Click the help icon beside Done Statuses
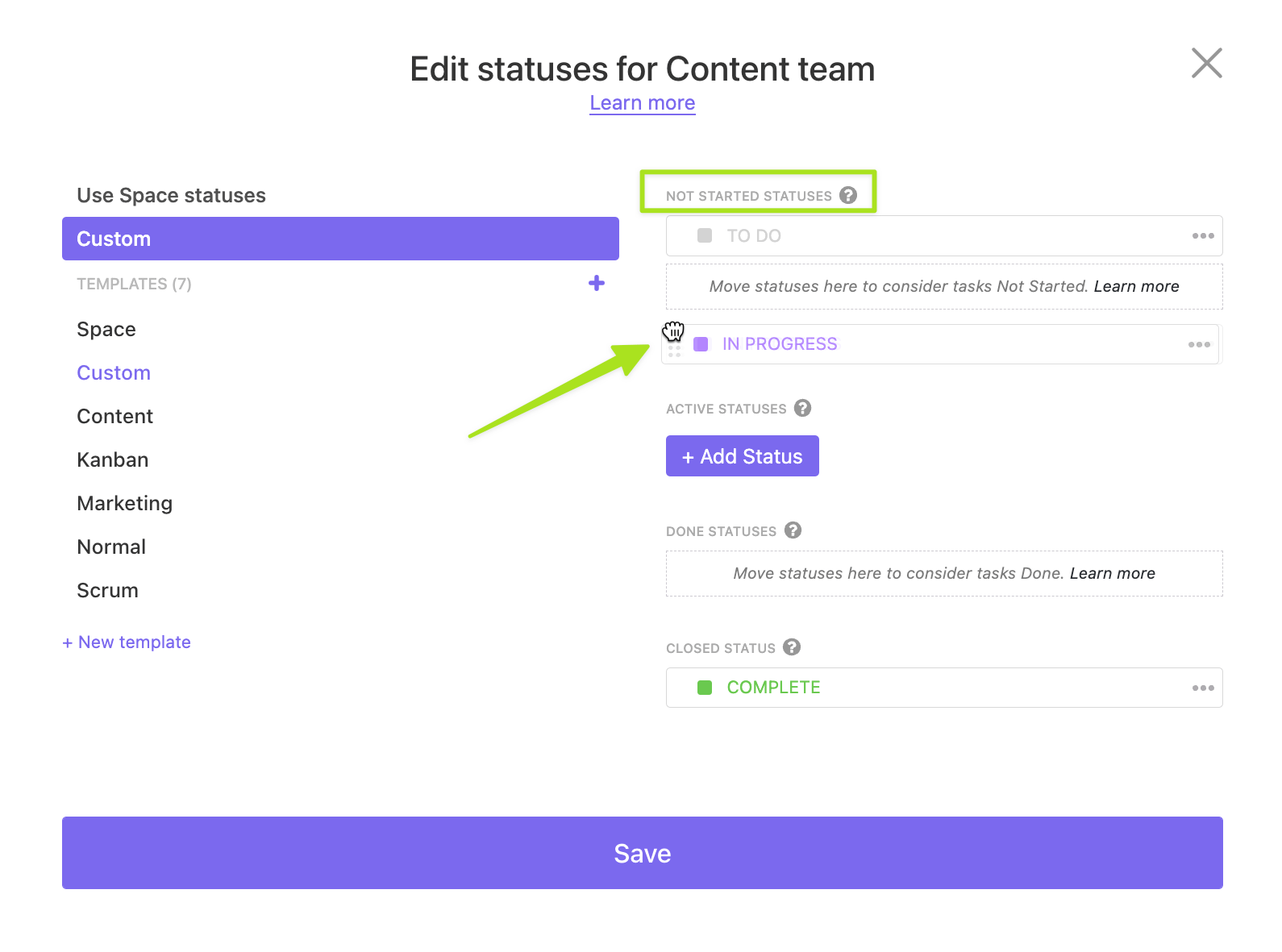The width and height of the screenshot is (1282, 952). [793, 530]
